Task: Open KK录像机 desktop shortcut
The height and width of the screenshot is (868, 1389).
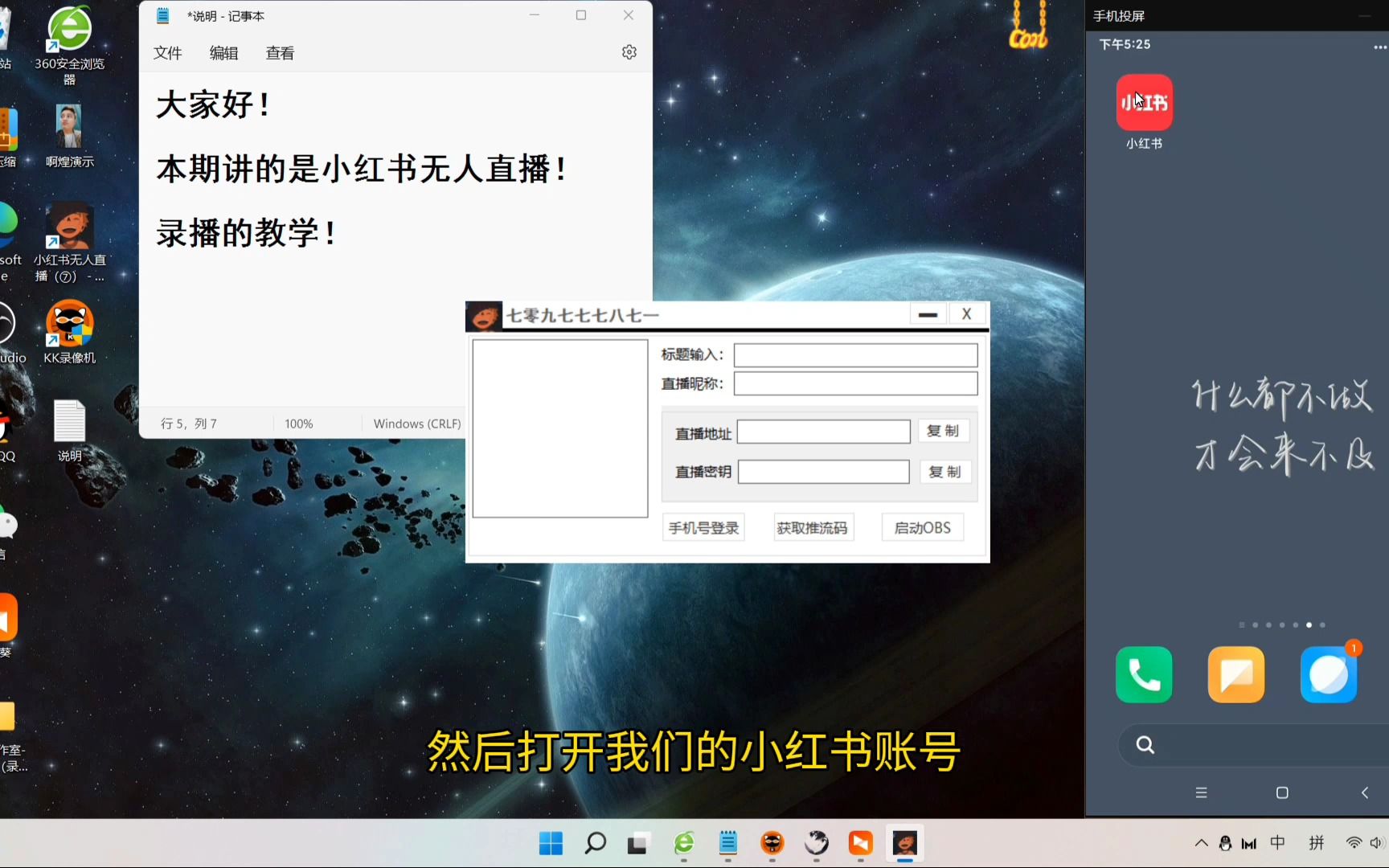Action: [x=70, y=332]
